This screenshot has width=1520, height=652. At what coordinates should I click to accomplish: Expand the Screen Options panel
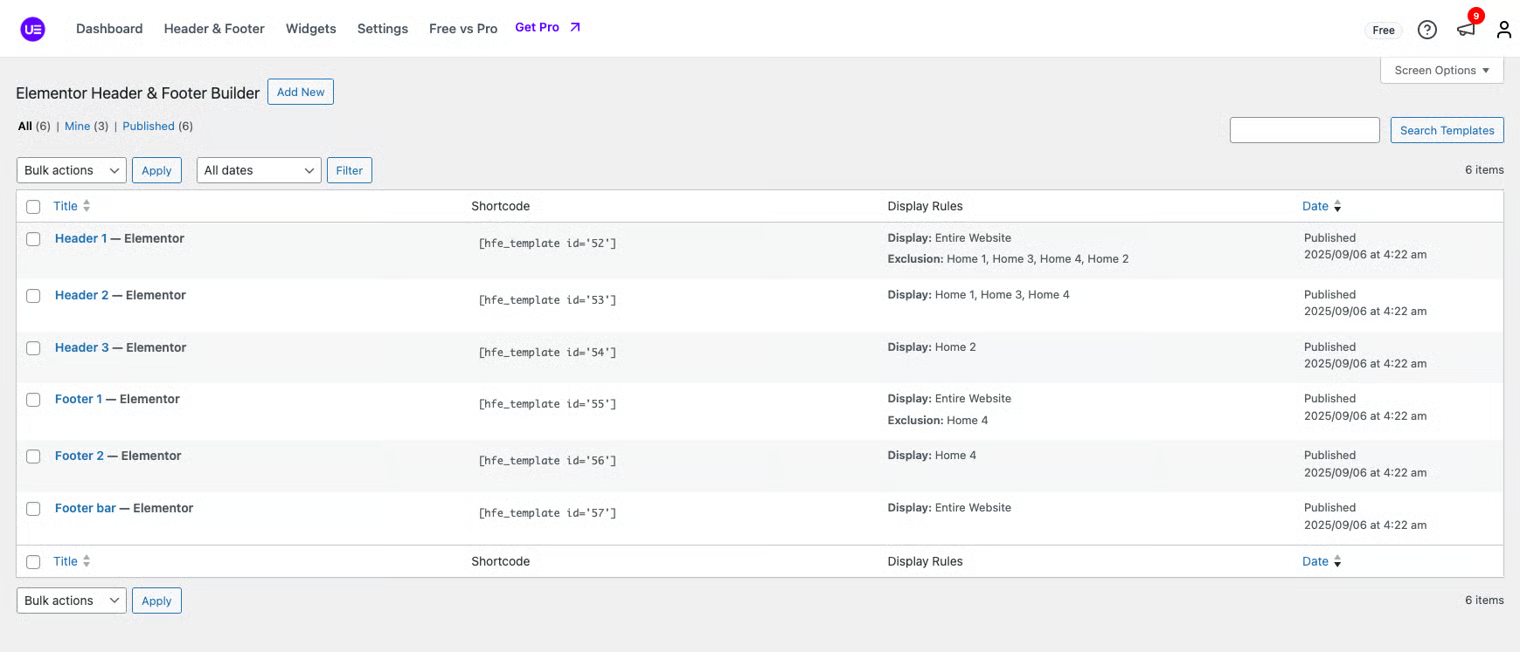point(1441,70)
